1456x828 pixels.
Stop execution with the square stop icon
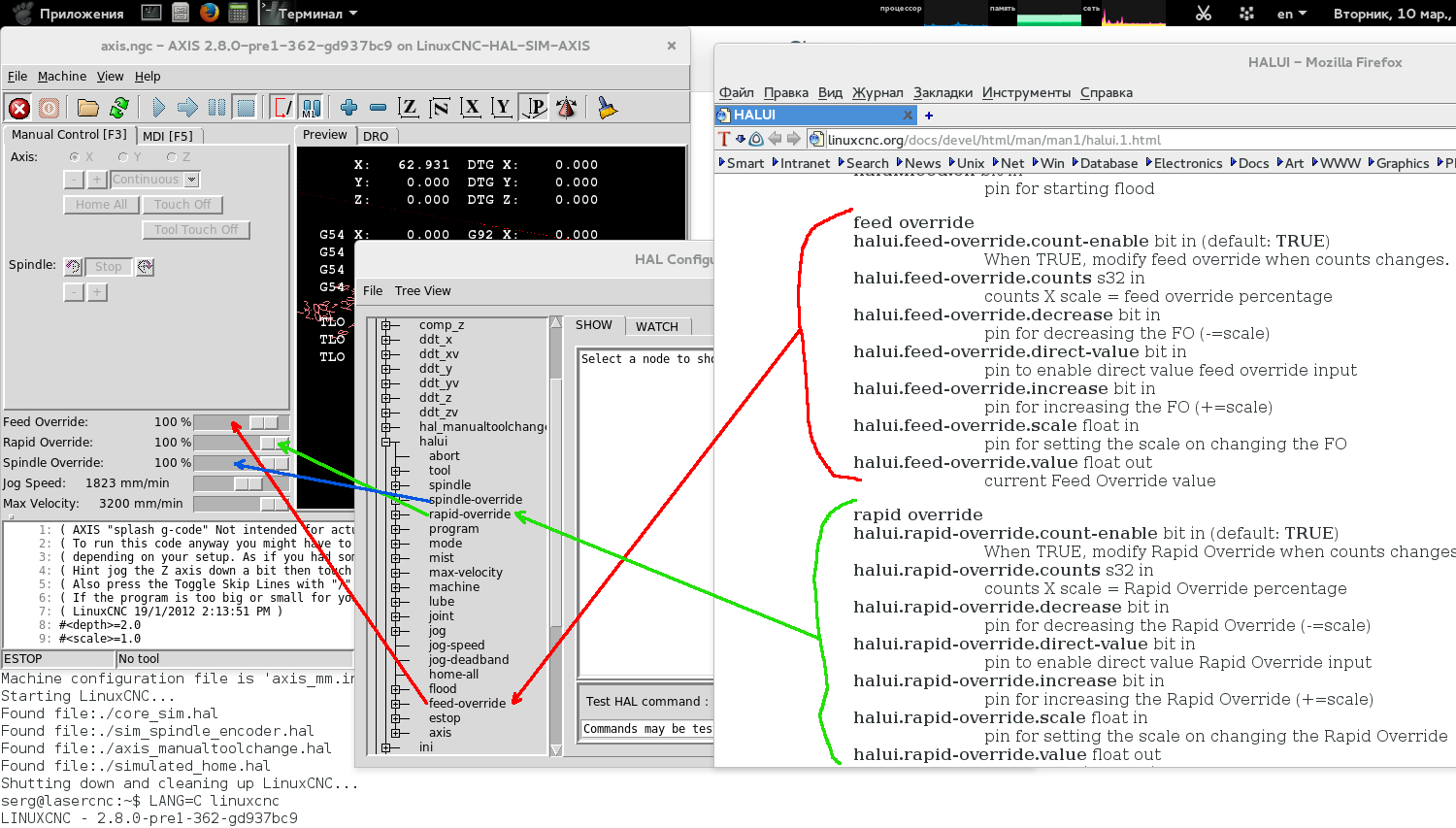coord(247,108)
